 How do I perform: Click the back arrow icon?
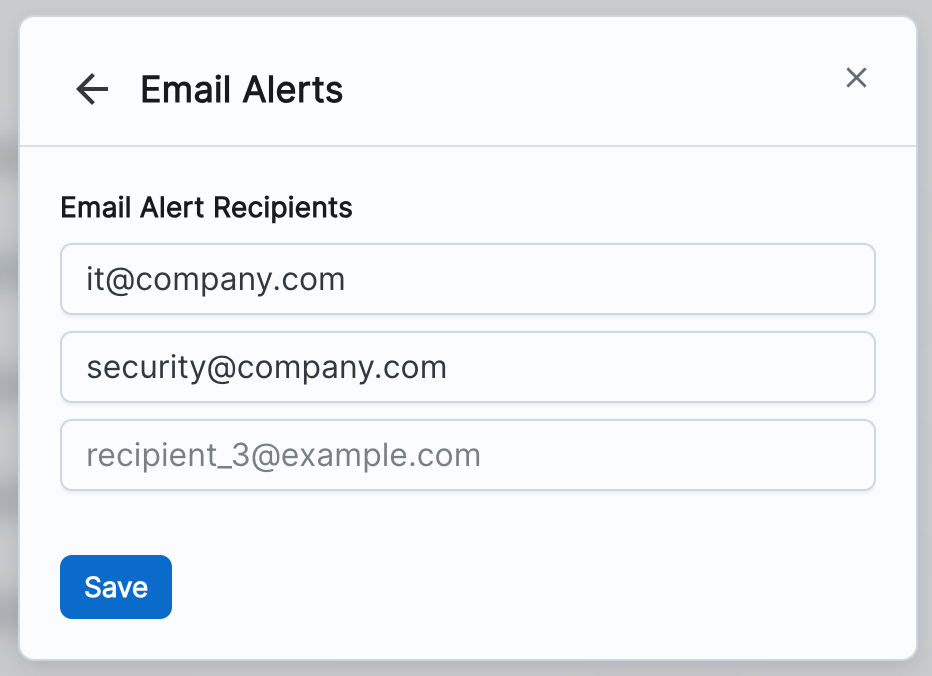[x=92, y=90]
